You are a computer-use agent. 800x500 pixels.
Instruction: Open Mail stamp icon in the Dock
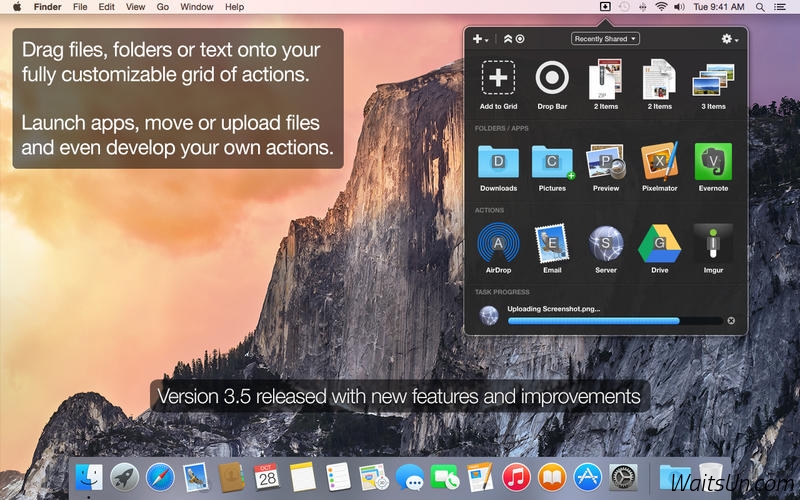coord(196,478)
